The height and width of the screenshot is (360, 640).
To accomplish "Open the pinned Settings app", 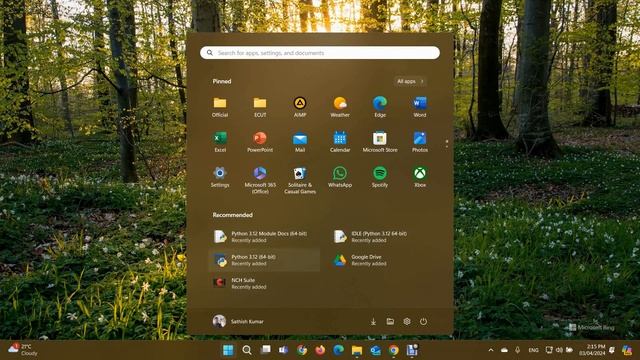I will click(220, 177).
